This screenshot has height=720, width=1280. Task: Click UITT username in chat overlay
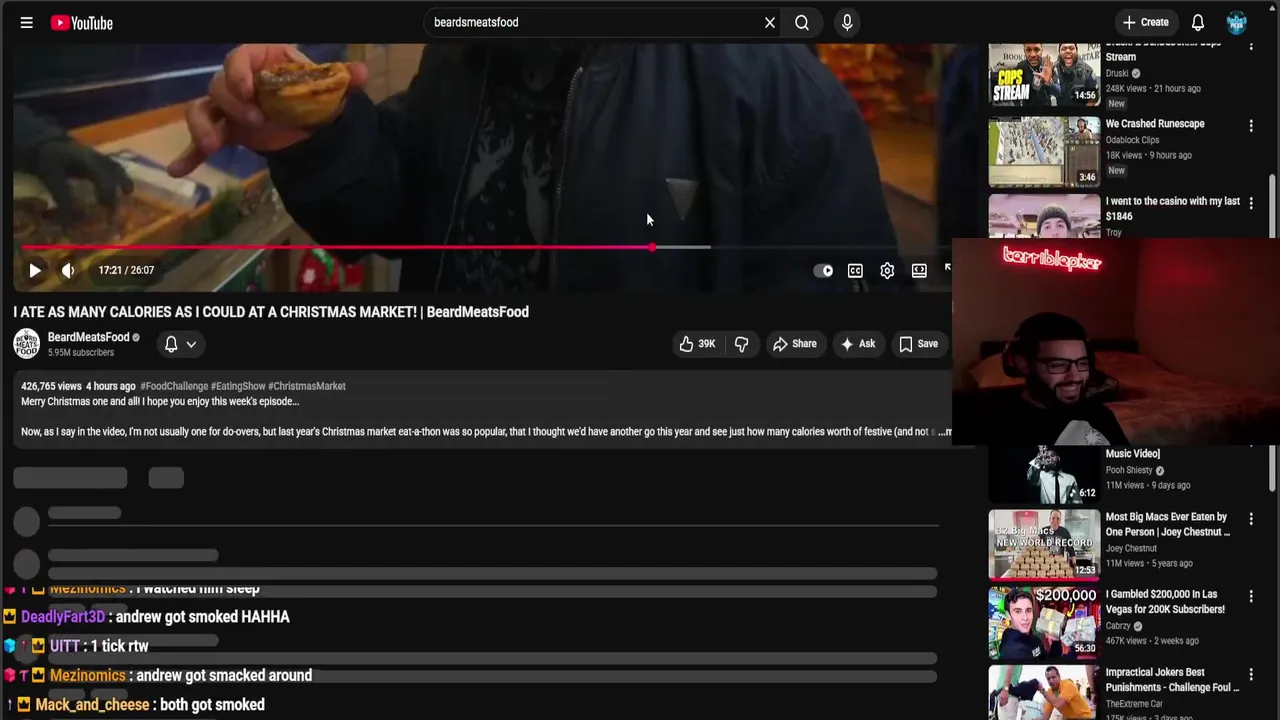[x=65, y=646]
